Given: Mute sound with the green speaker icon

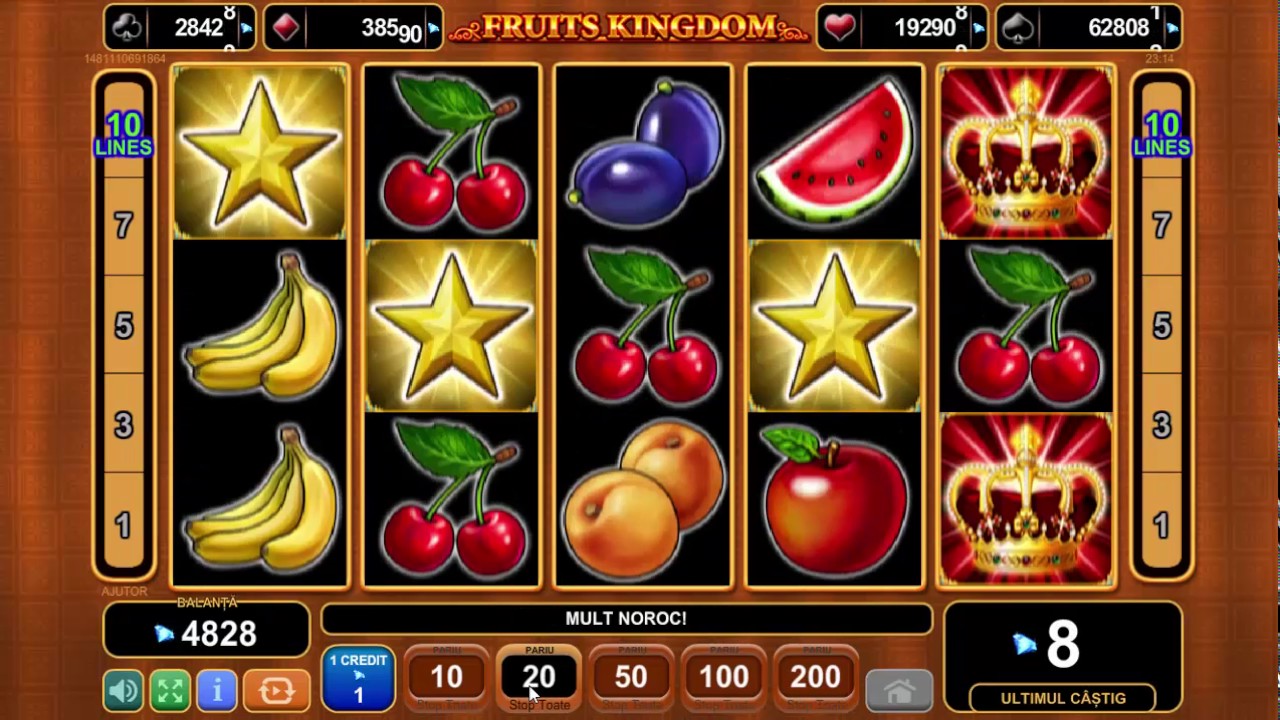Looking at the screenshot, I should point(123,690).
